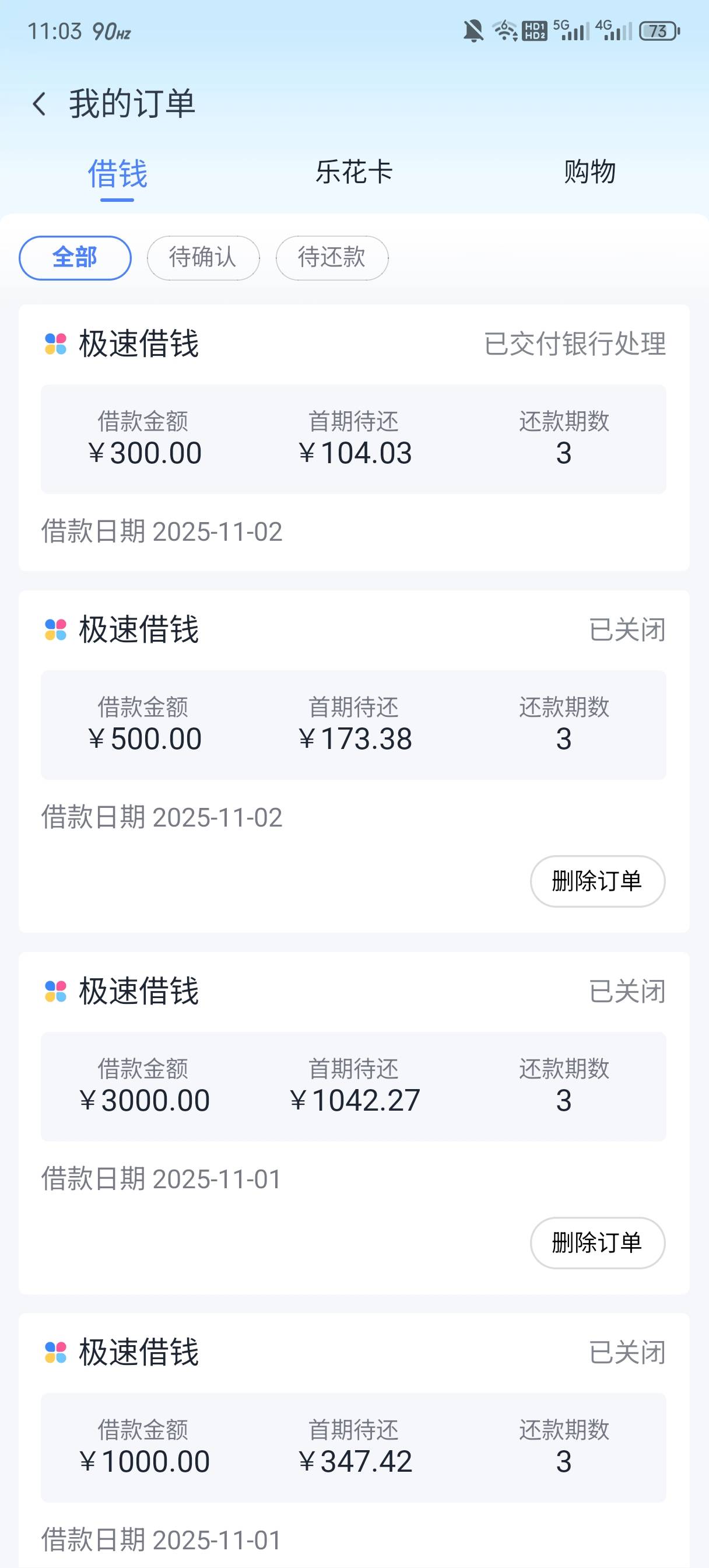
Task: Select the 全部 filter chip
Action: click(x=75, y=258)
